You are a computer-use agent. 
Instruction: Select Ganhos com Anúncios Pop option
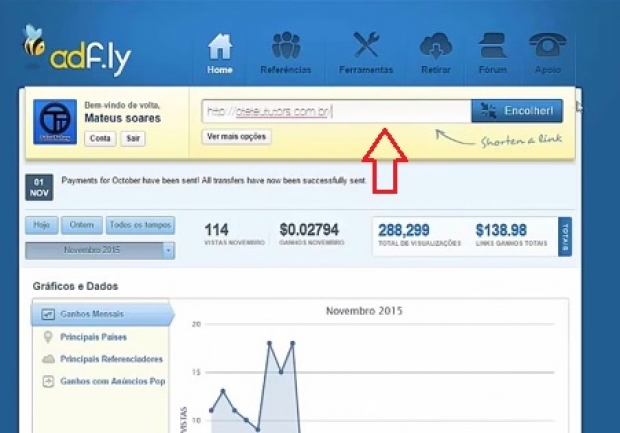coord(113,381)
